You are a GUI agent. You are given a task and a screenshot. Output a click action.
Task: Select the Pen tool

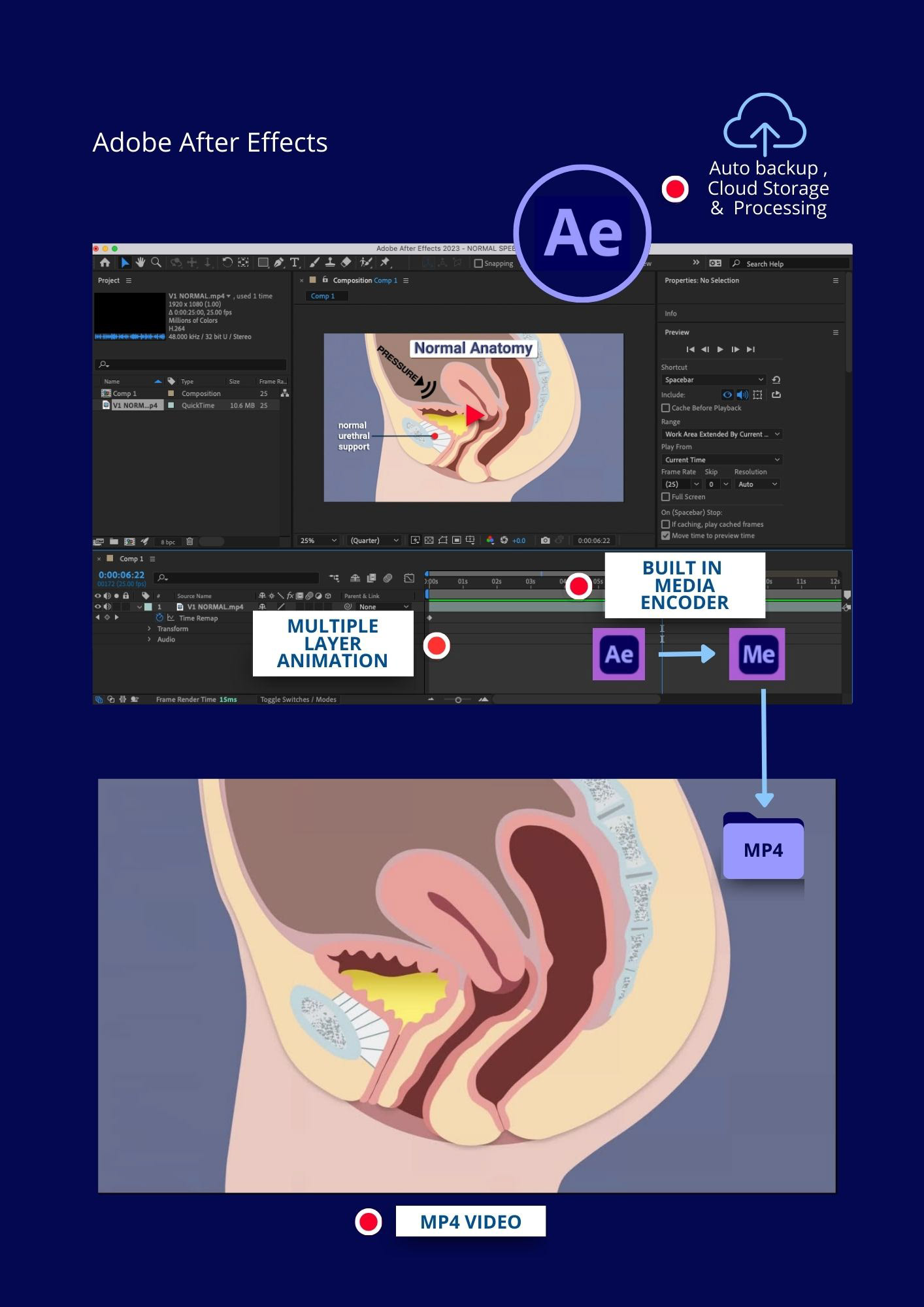point(279,263)
